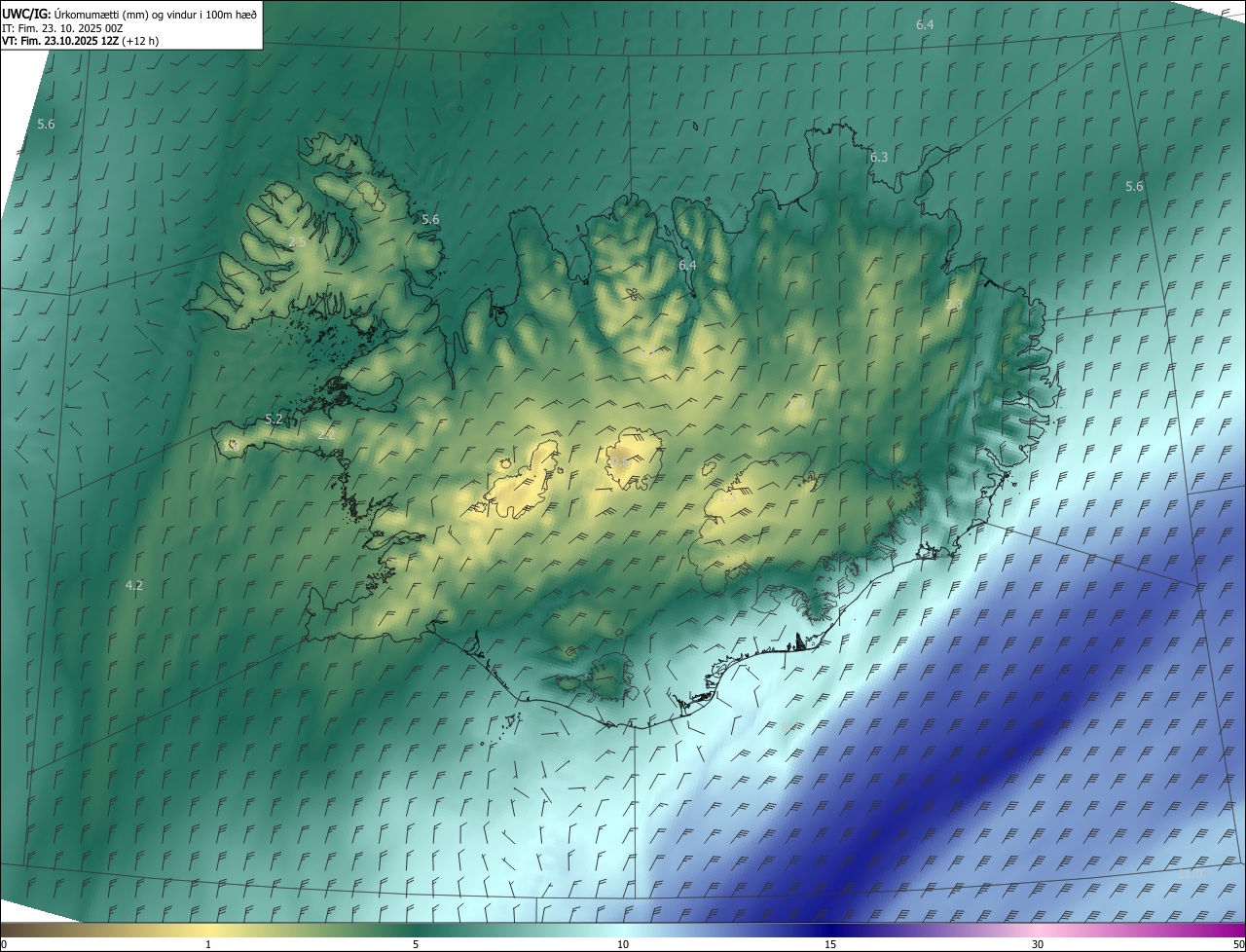Select the 5.2 value on Snæfellsnes peninsula
This screenshot has height=952, width=1246.
[274, 420]
